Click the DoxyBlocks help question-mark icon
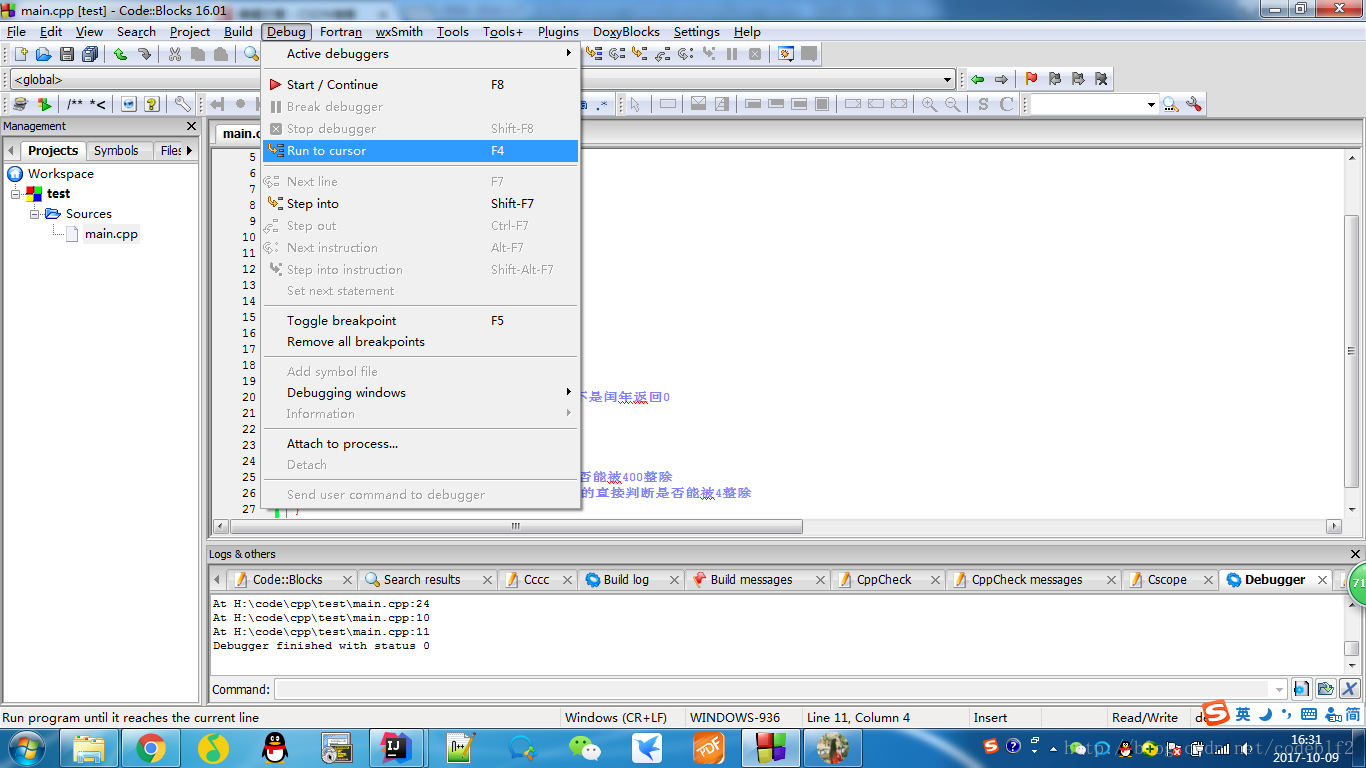Viewport: 1366px width, 768px height. click(152, 104)
